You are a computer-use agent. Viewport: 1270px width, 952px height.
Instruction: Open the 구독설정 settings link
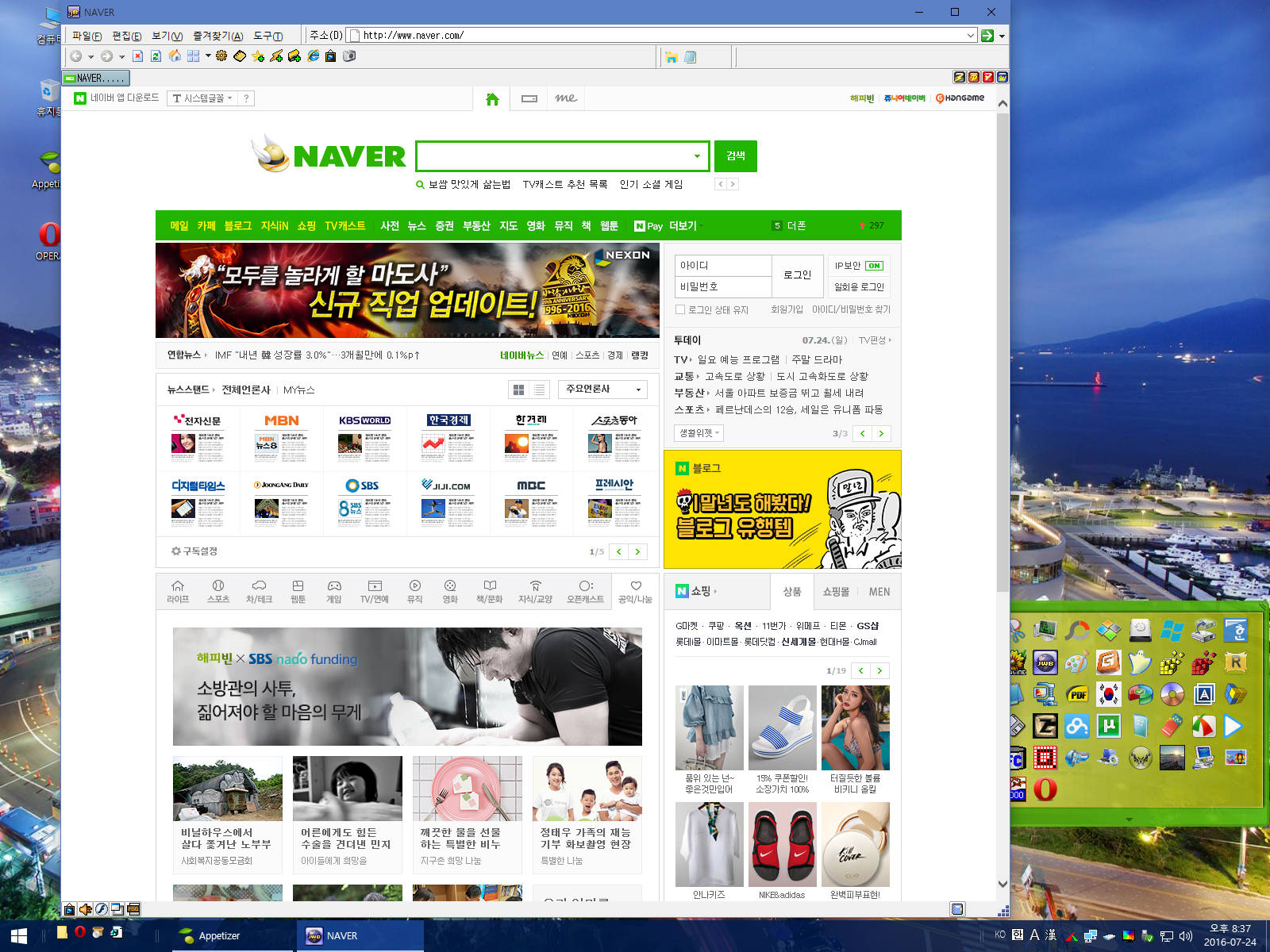(x=194, y=551)
